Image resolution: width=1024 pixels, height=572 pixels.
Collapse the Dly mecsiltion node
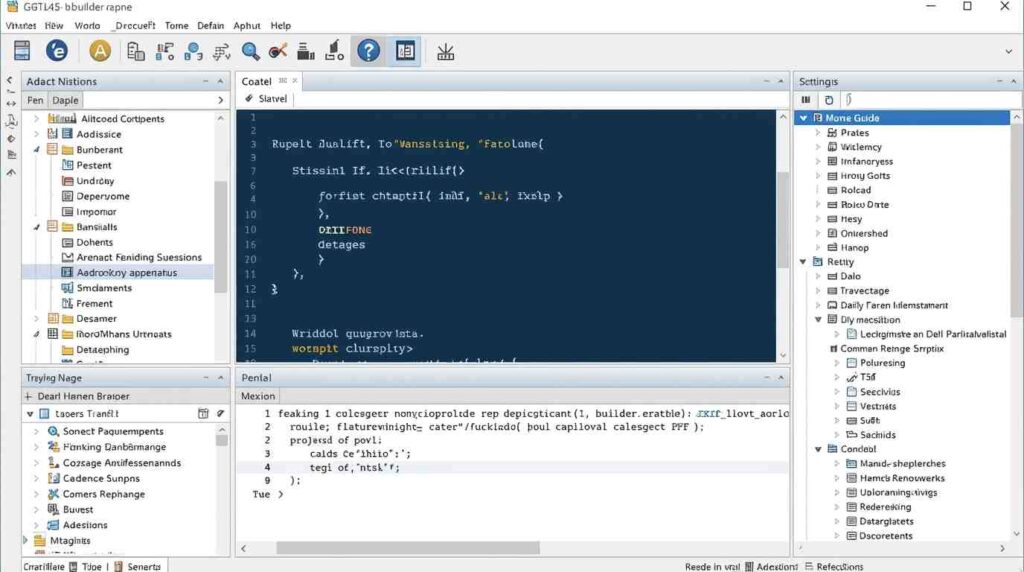pos(818,320)
